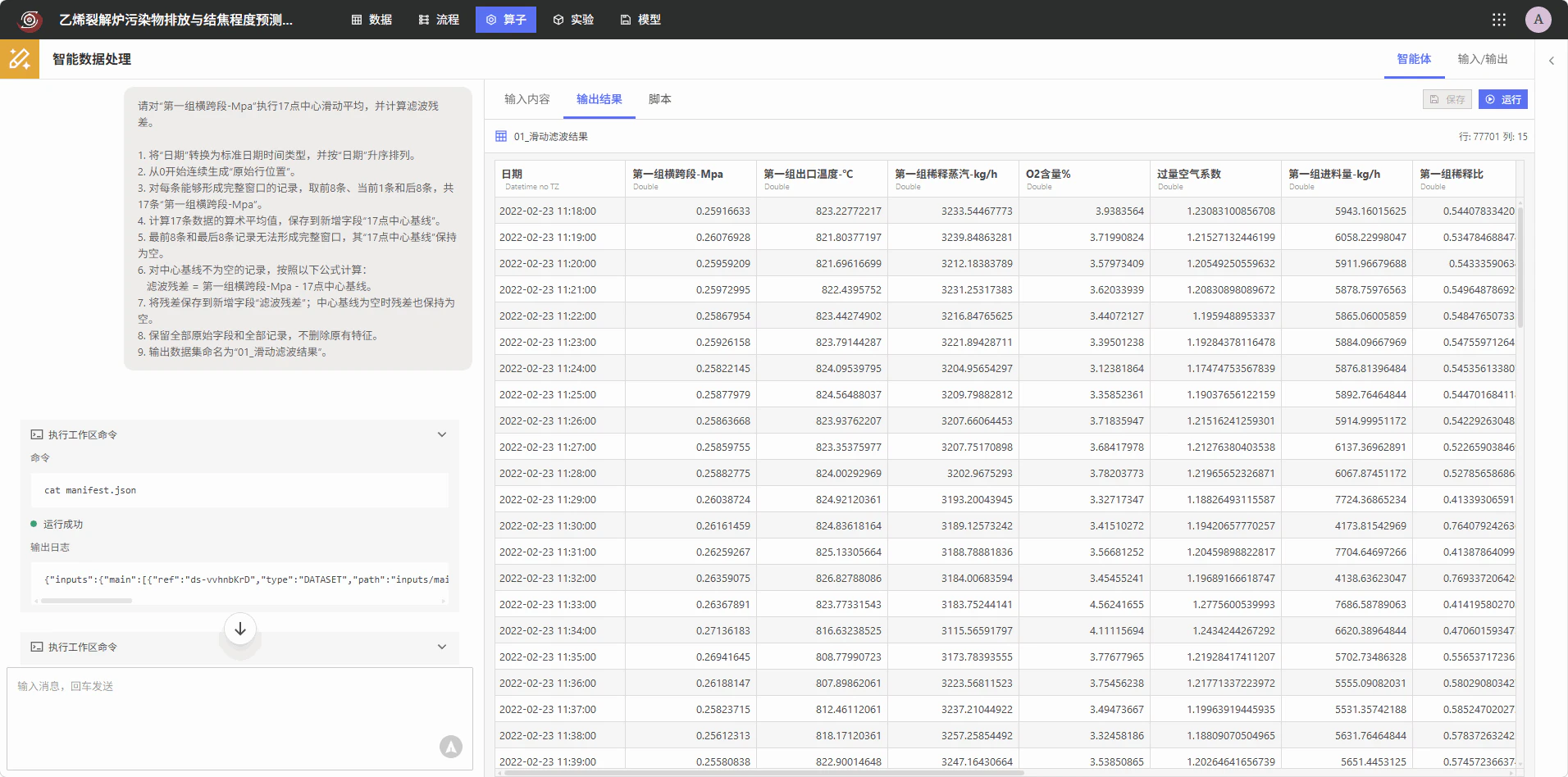This screenshot has width=1568, height=777.
Task: Select the 01_滑动滤波结果 dataset name
Action: click(x=550, y=136)
